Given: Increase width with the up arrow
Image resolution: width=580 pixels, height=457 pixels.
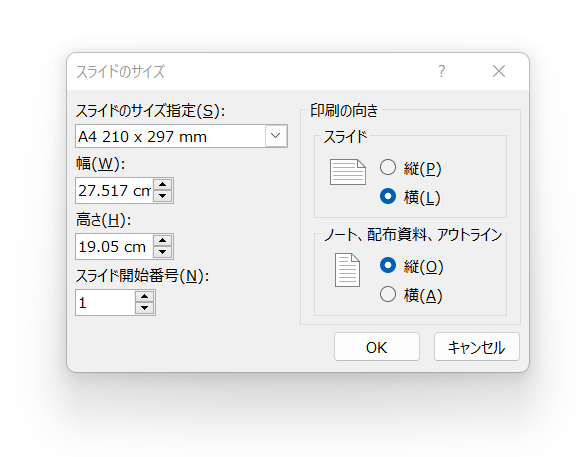Looking at the screenshot, I should (x=163, y=185).
